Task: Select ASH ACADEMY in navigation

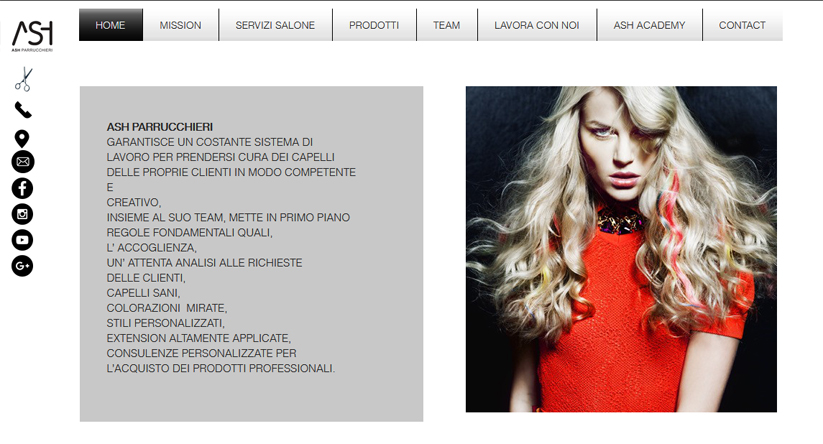Action: click(x=649, y=25)
